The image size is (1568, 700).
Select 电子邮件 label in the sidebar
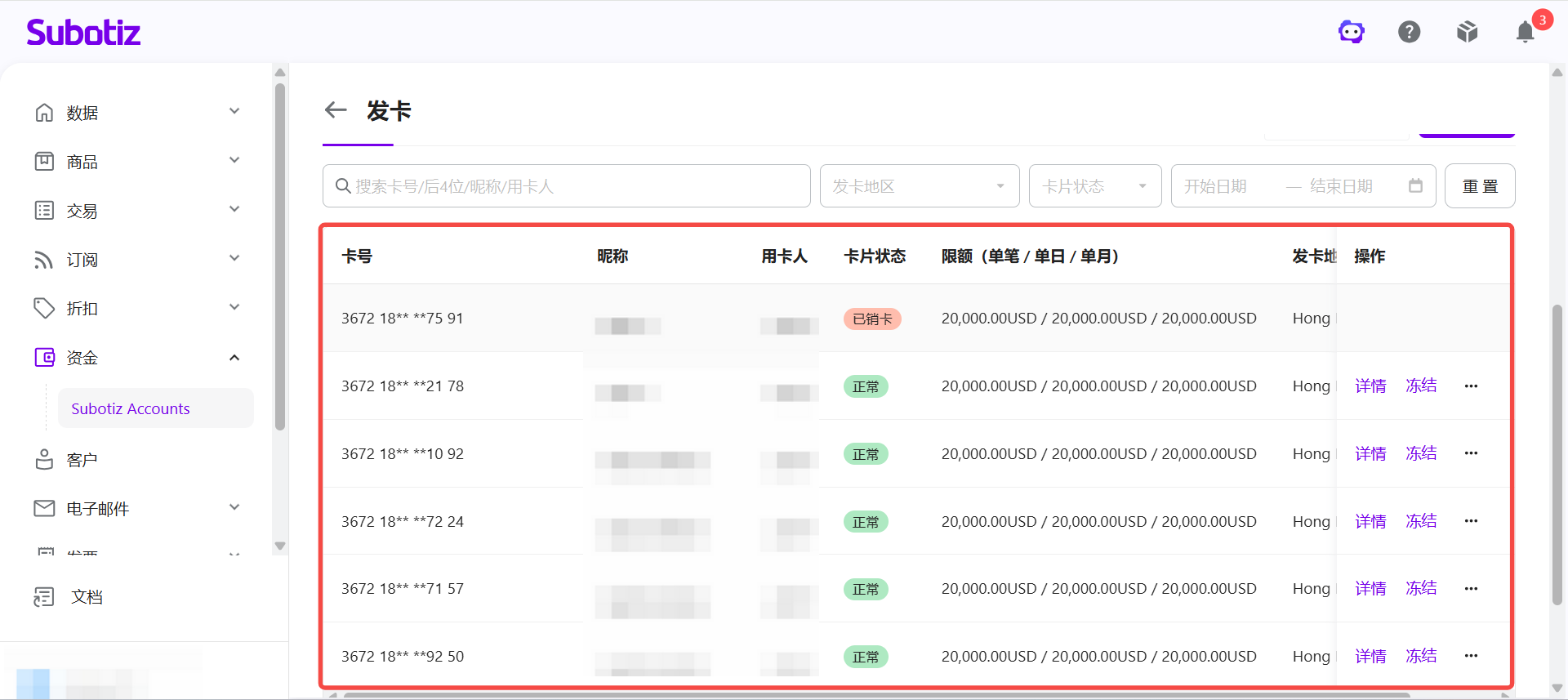pos(97,509)
